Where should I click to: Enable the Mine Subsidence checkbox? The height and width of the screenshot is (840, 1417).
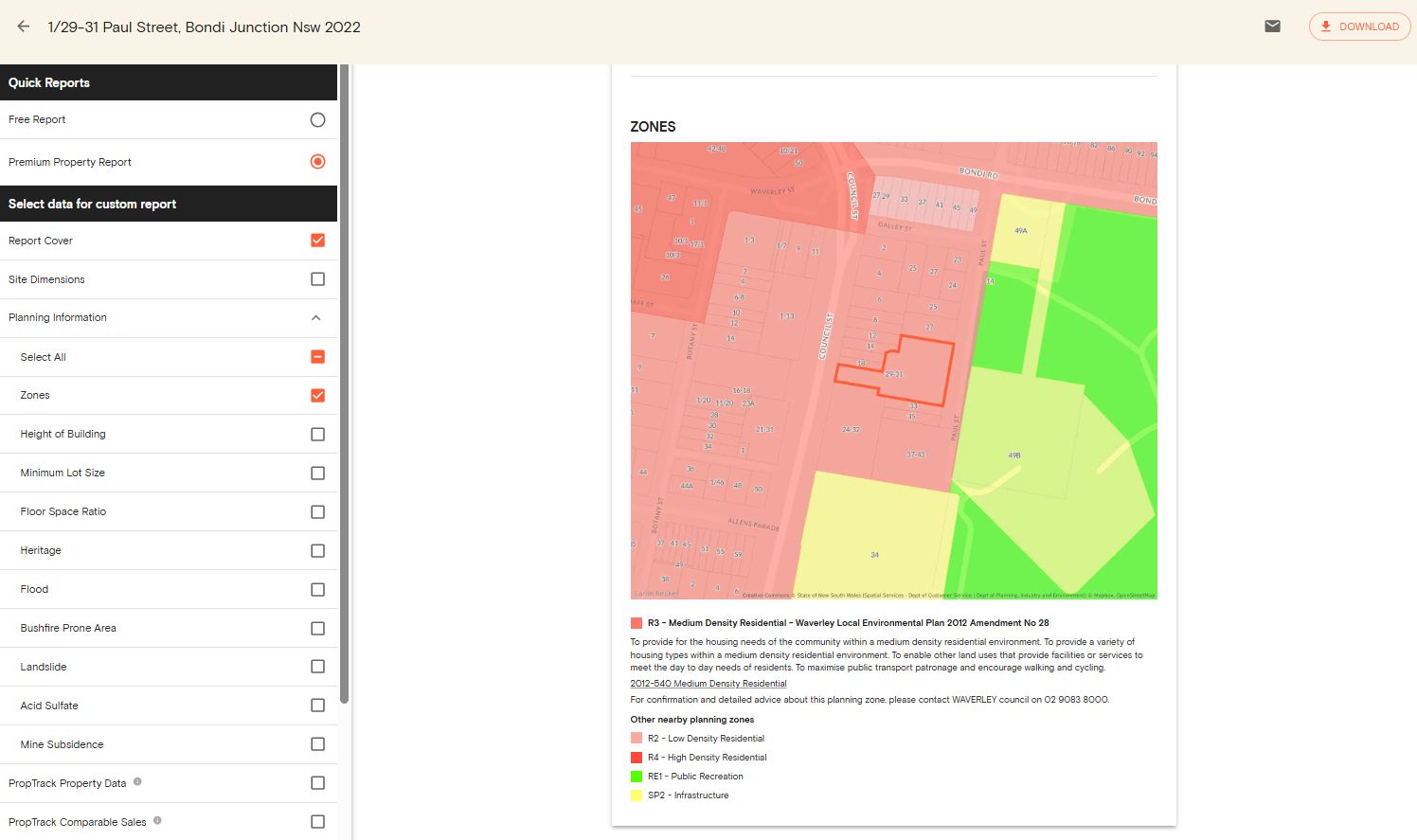tap(317, 744)
